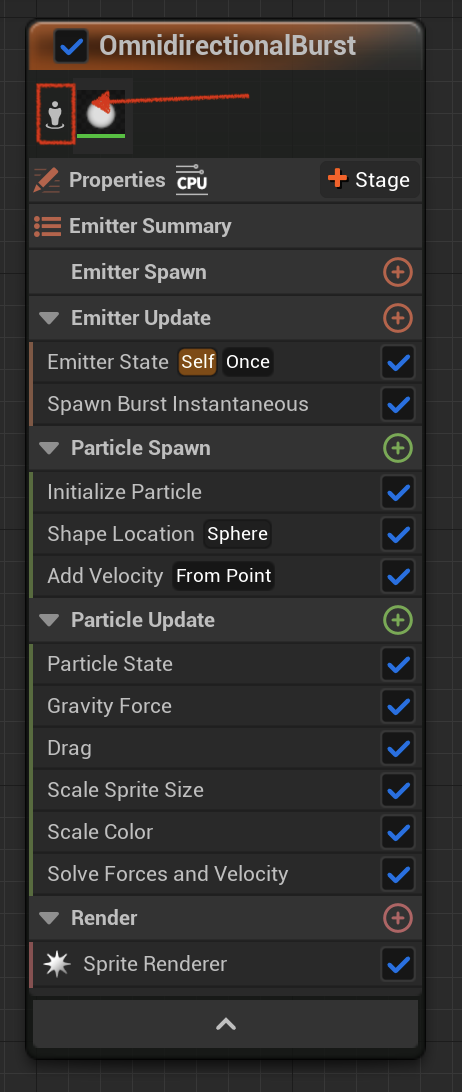Click the Stage button
Screen dimensions: 462x1092
[369, 180]
